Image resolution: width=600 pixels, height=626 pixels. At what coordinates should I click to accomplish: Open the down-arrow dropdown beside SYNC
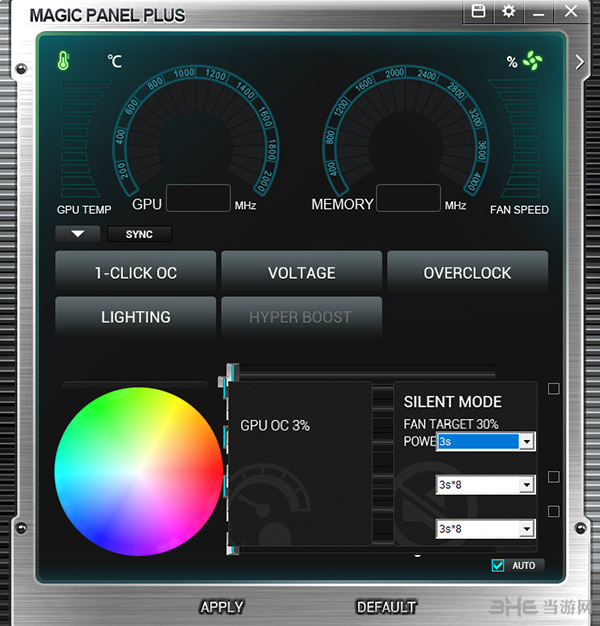tap(77, 234)
